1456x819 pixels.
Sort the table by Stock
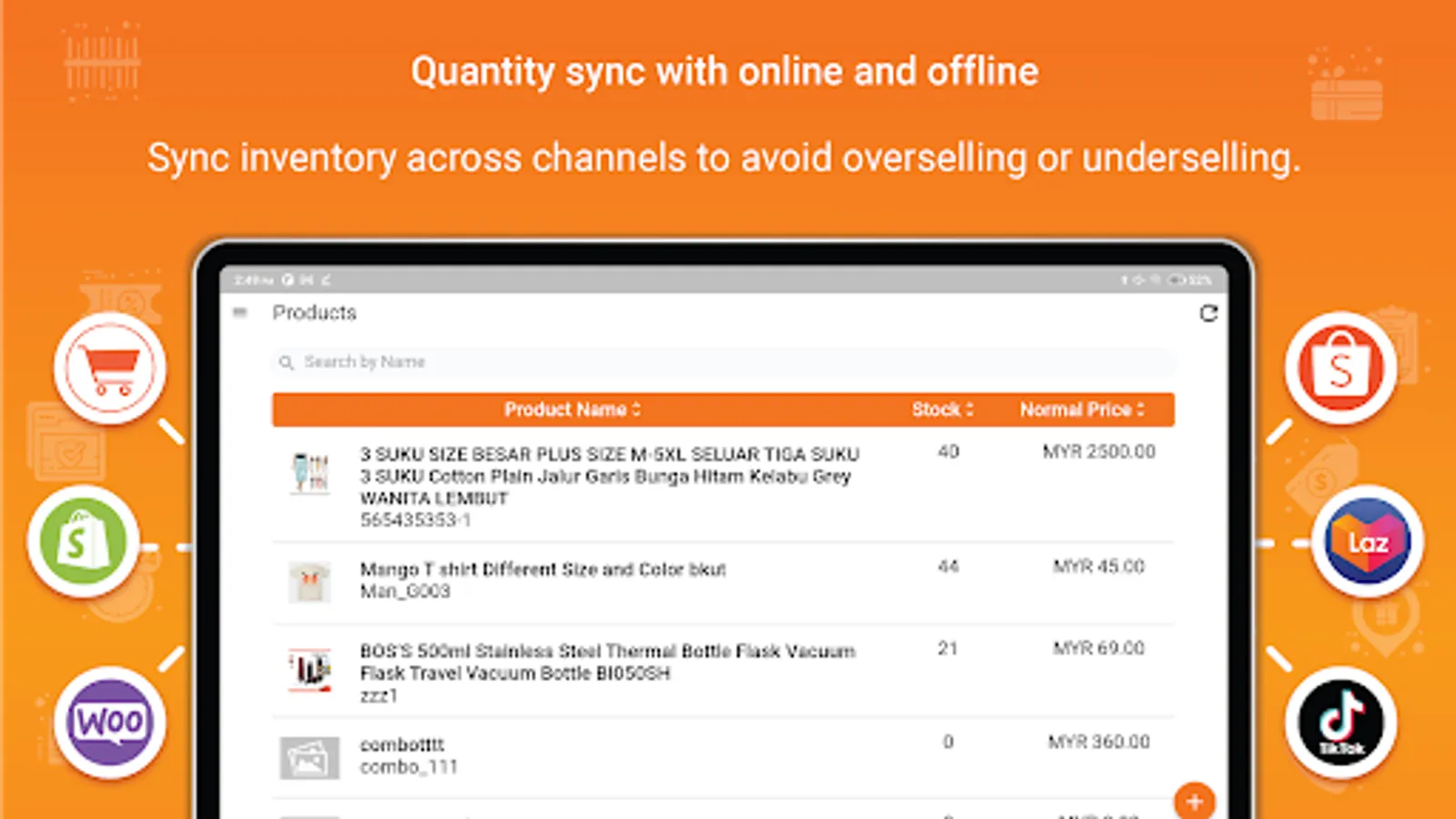[x=943, y=409]
